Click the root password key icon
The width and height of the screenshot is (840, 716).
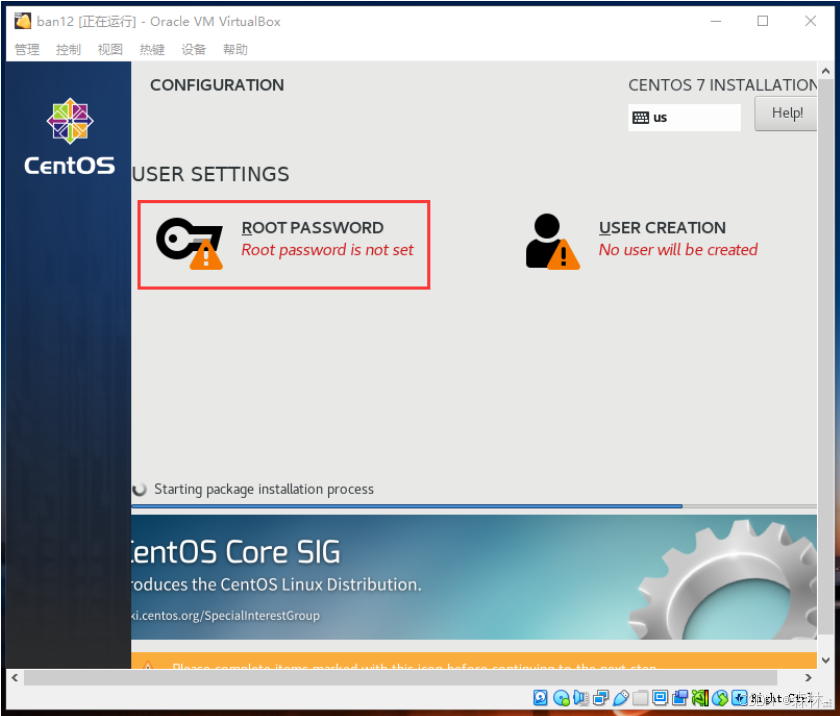[189, 243]
